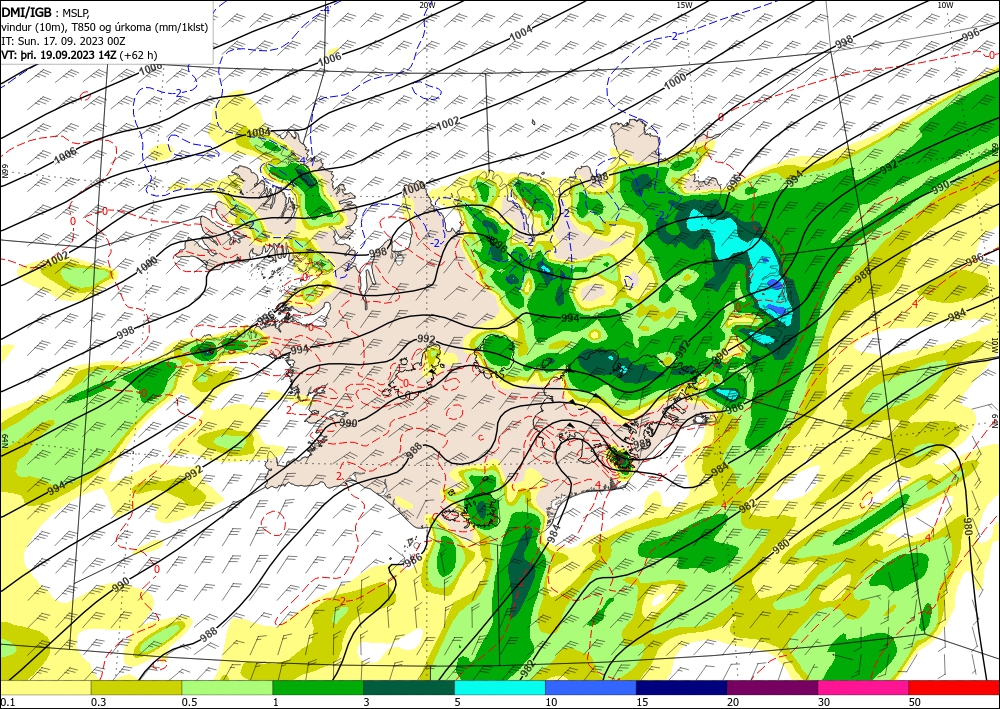
Task: Click the "vindur (10m), T850 og úrkoma" line
Action: tap(105, 26)
